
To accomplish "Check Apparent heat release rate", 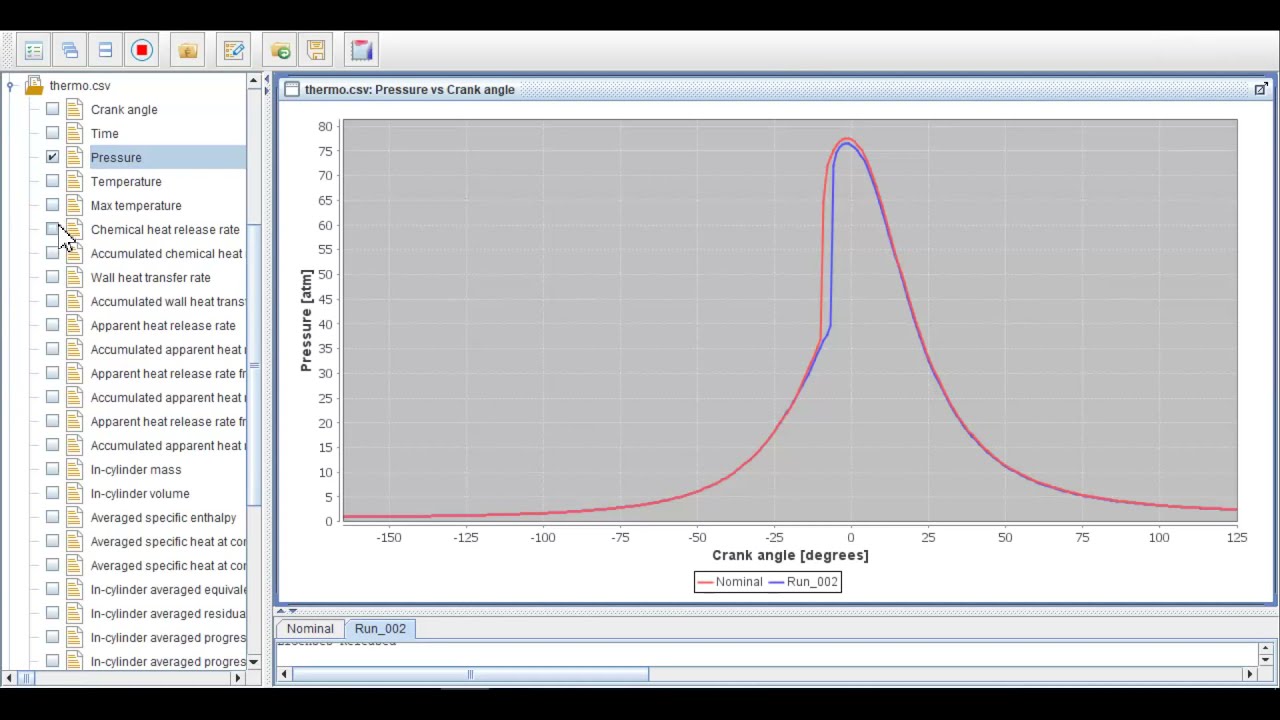I will [52, 326].
